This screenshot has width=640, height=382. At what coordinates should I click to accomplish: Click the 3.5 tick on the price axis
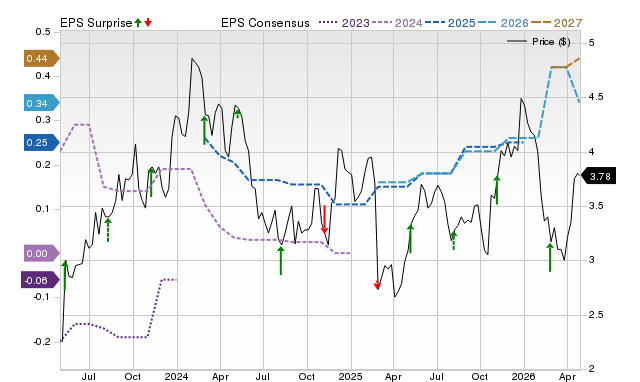596,206
